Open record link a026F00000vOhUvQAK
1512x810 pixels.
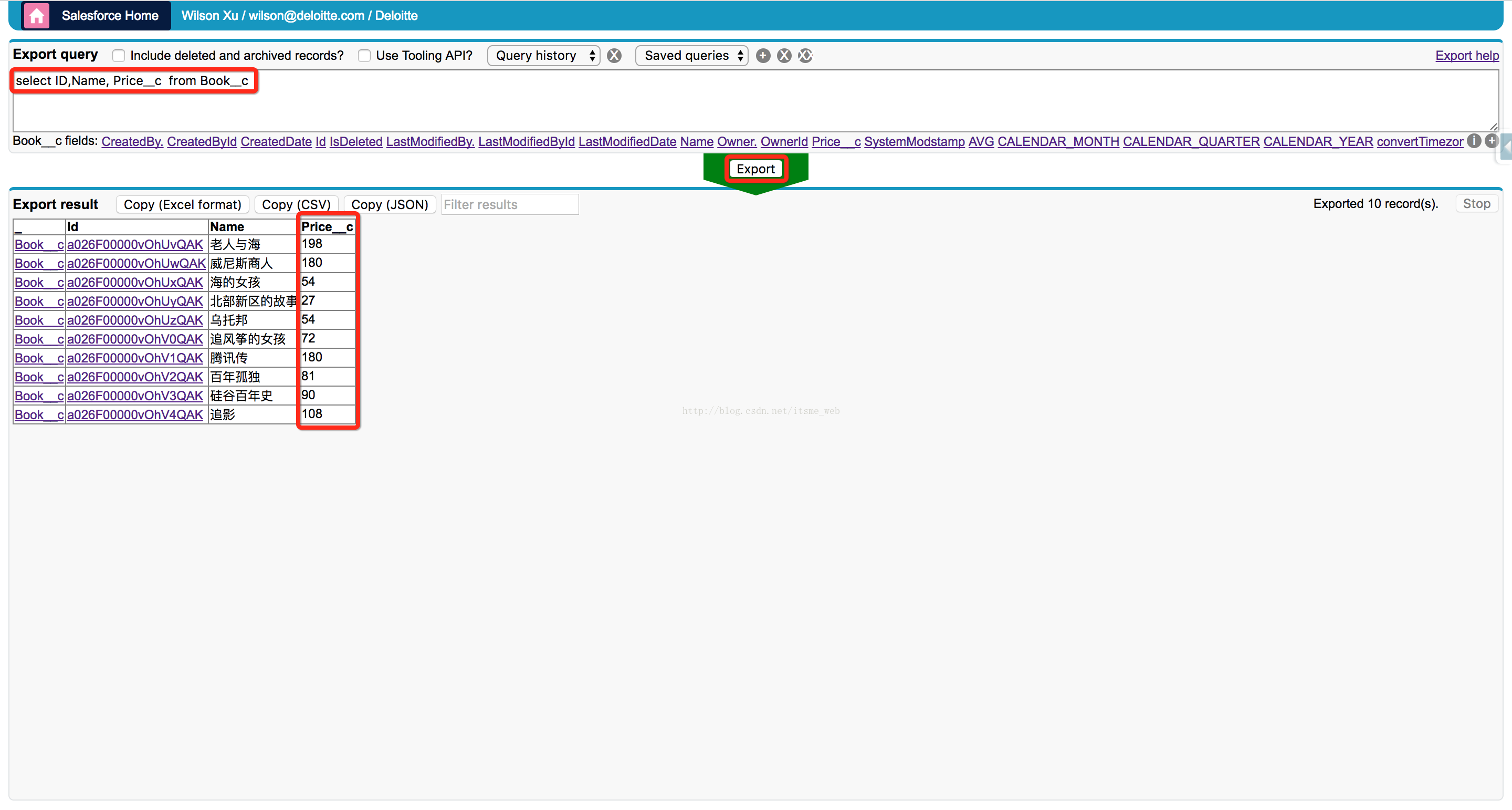[x=135, y=245]
